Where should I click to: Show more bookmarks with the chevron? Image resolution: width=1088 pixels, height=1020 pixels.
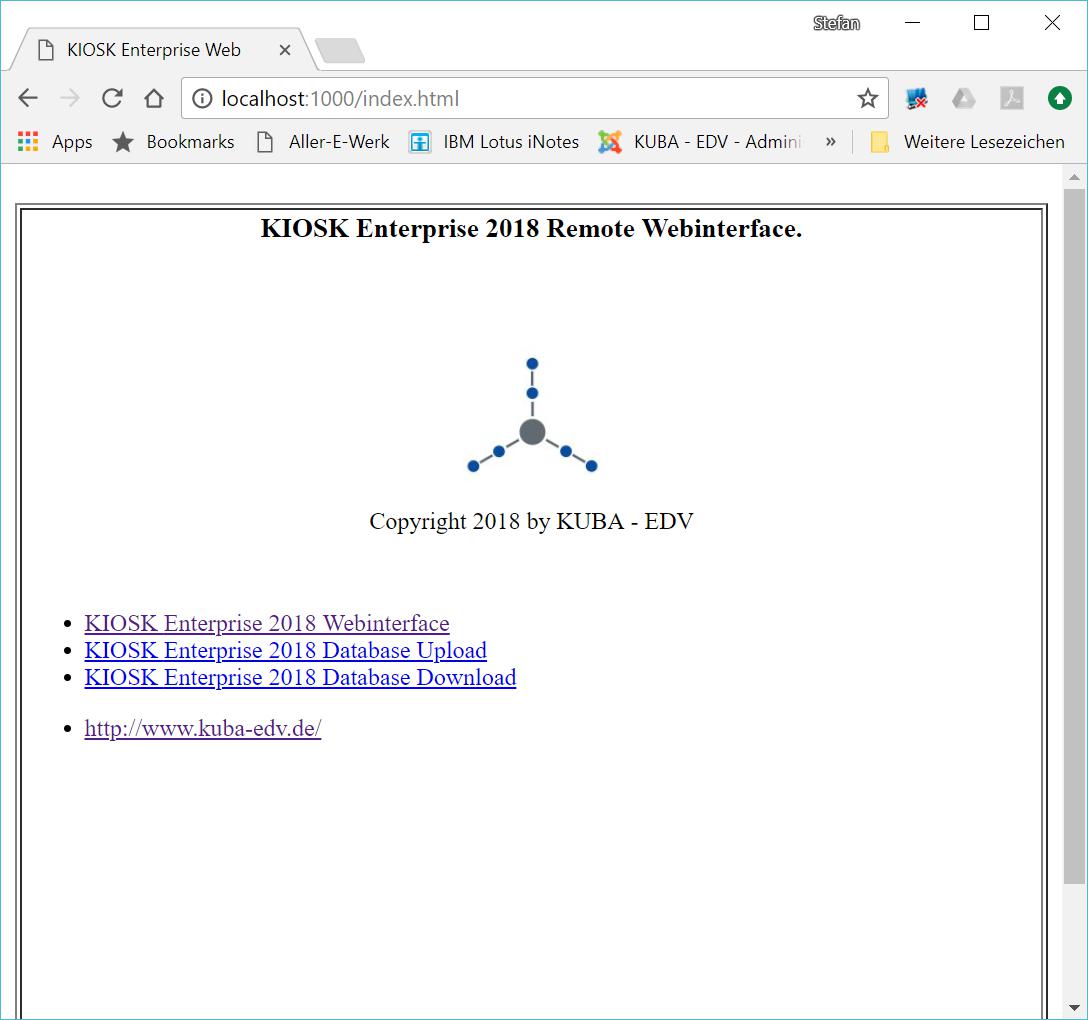tap(831, 142)
